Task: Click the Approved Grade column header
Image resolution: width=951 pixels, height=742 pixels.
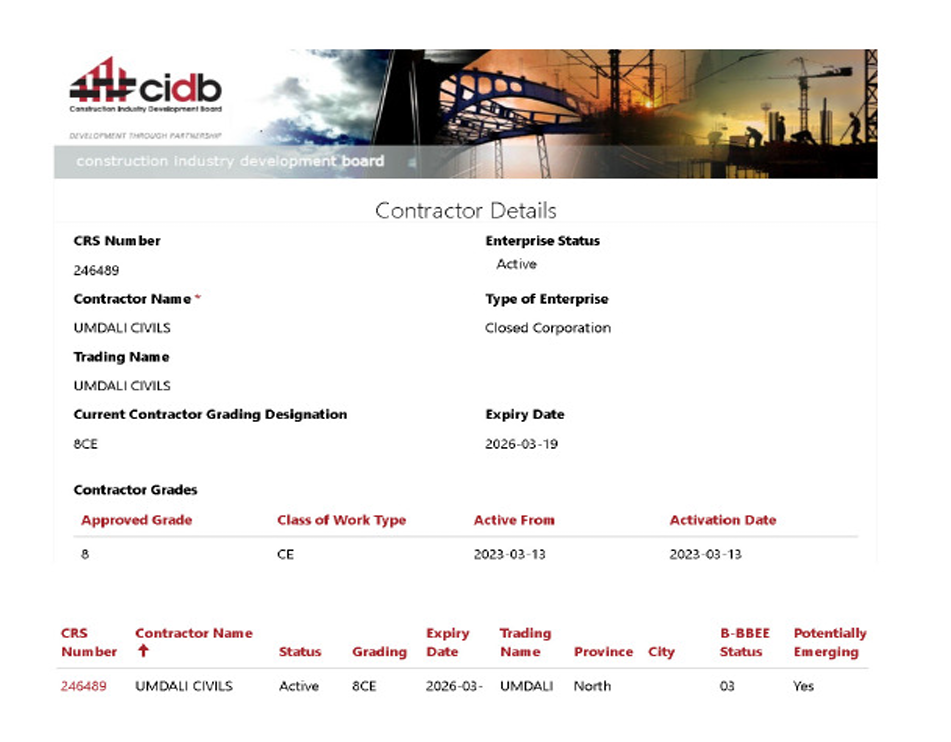Action: coord(136,520)
